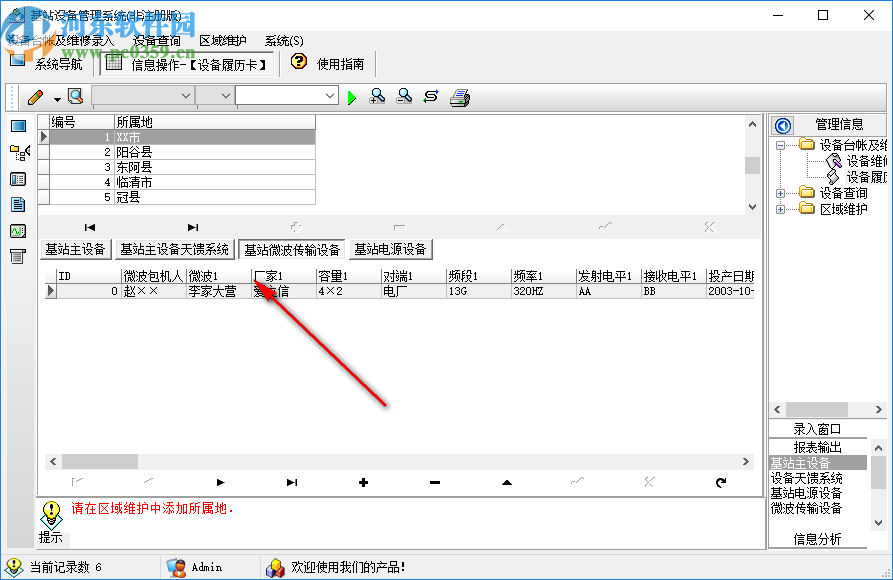Expand the 设备查询 tree node
The height and width of the screenshot is (580, 893).
pyautogui.click(x=778, y=194)
